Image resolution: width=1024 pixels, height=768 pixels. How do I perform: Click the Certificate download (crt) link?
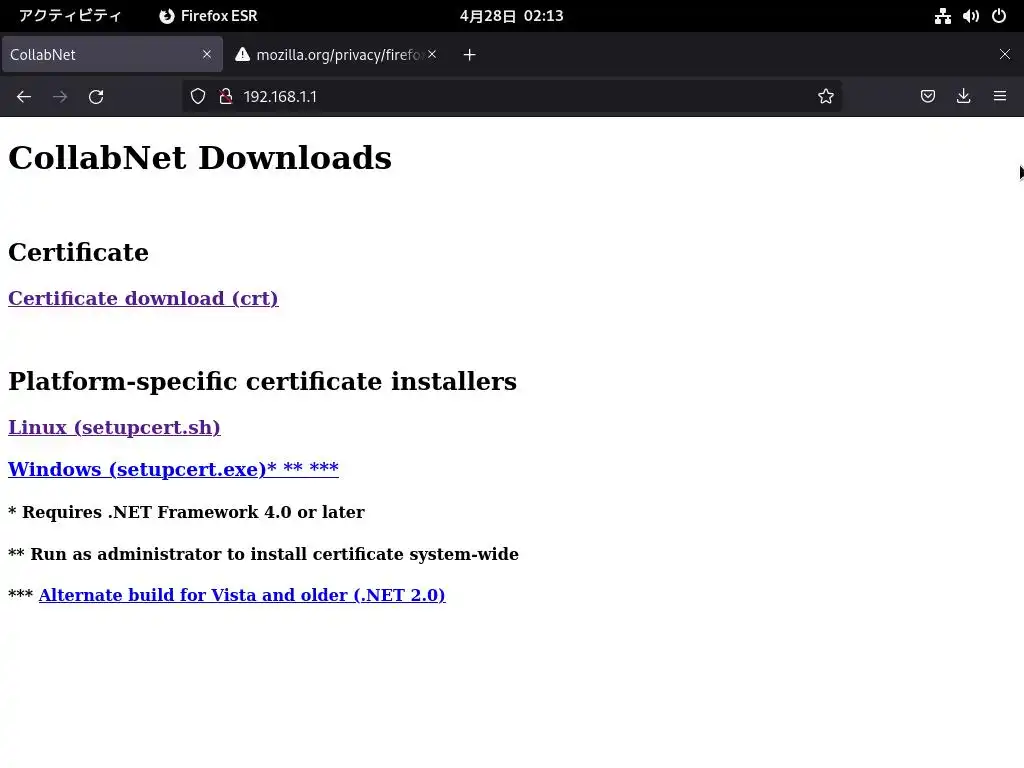143,298
